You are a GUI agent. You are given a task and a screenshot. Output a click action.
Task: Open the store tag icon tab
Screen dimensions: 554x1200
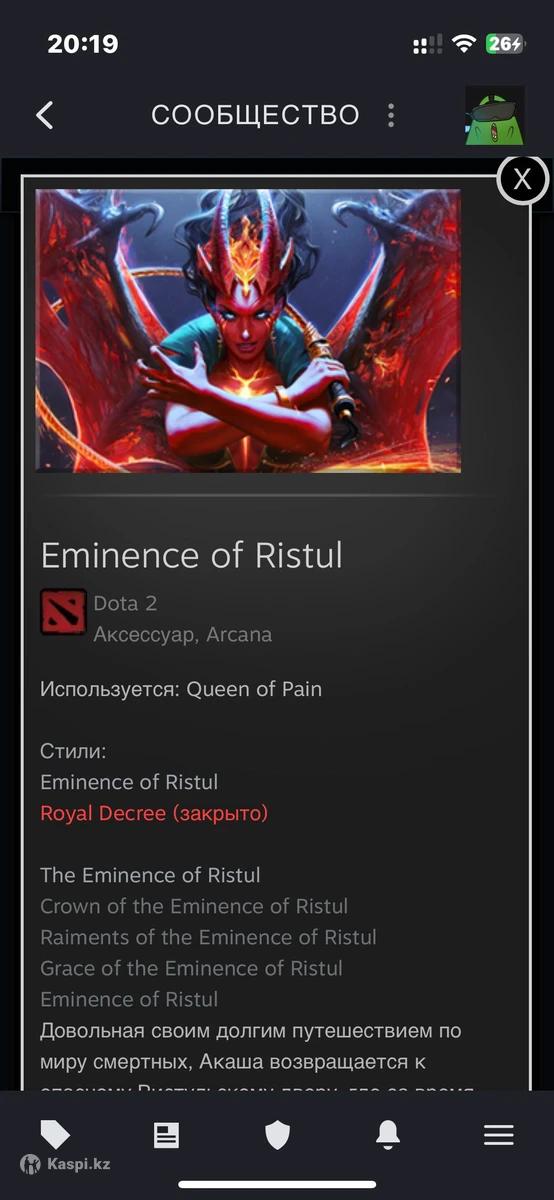pos(55,1134)
